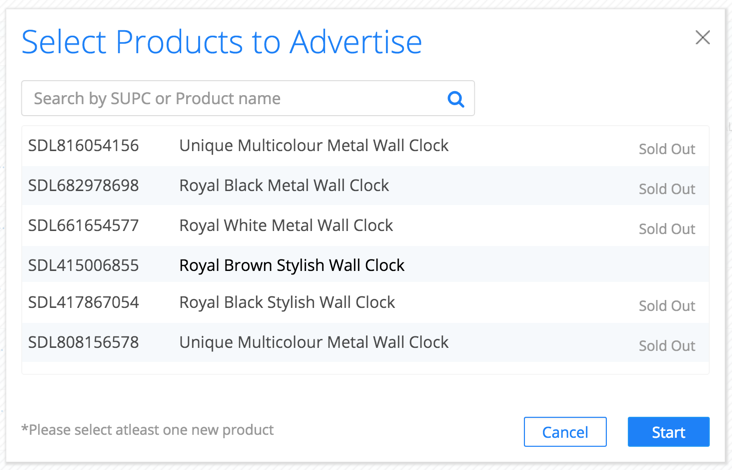Screen dimensions: 732x470
Task: Select Unique Multicolour Metal Wall Clock SDL808156578
Action: tap(365, 343)
